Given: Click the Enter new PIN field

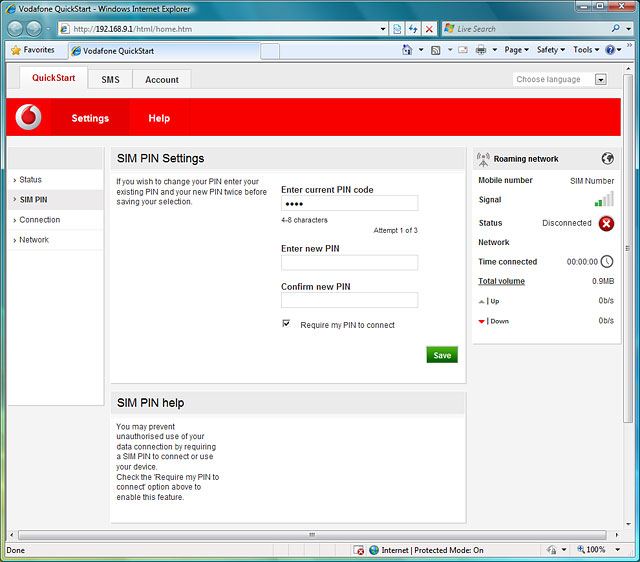Looking at the screenshot, I should click(x=349, y=263).
